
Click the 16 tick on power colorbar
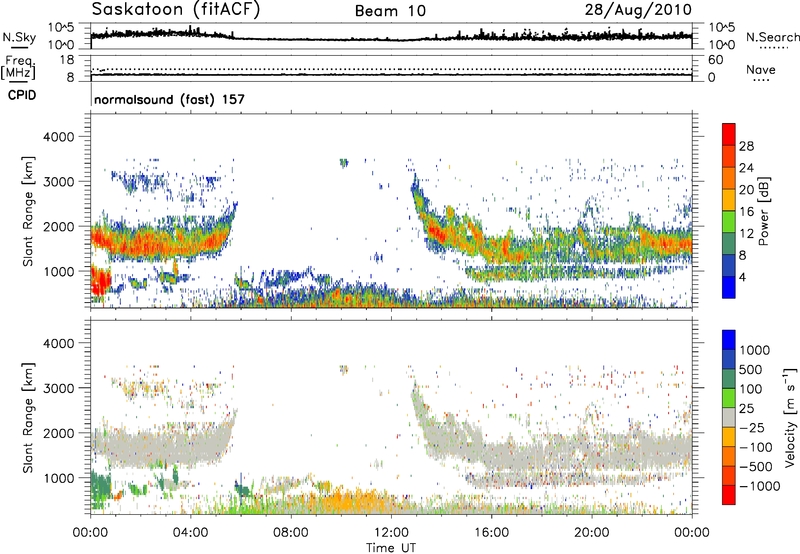tap(746, 212)
